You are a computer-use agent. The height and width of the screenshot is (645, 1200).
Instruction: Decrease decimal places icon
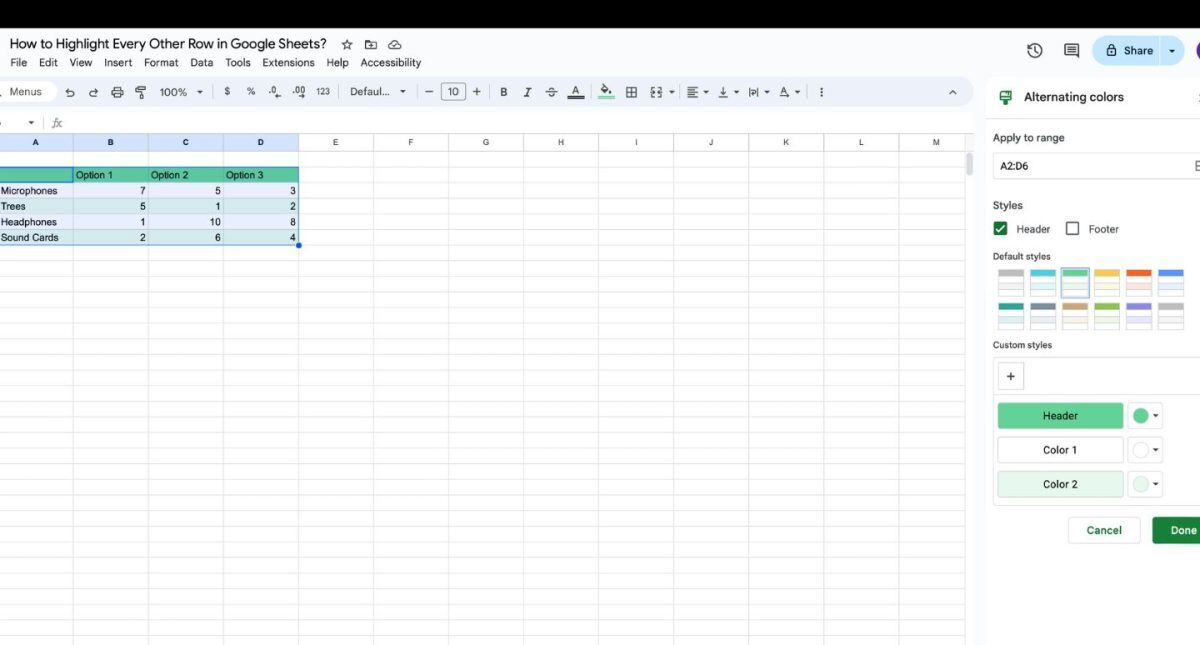click(x=275, y=91)
